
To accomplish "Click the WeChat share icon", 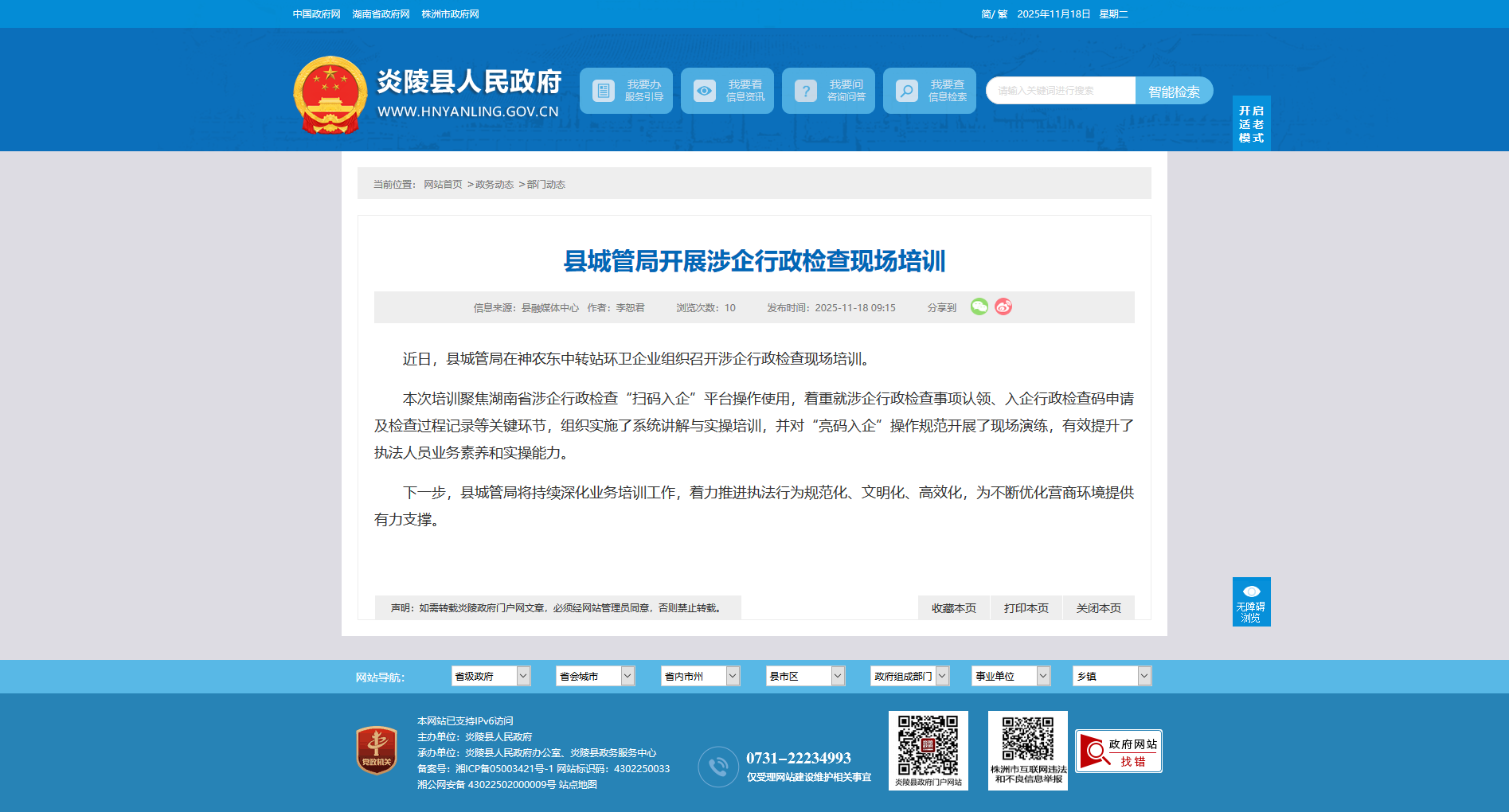I will click(x=979, y=306).
